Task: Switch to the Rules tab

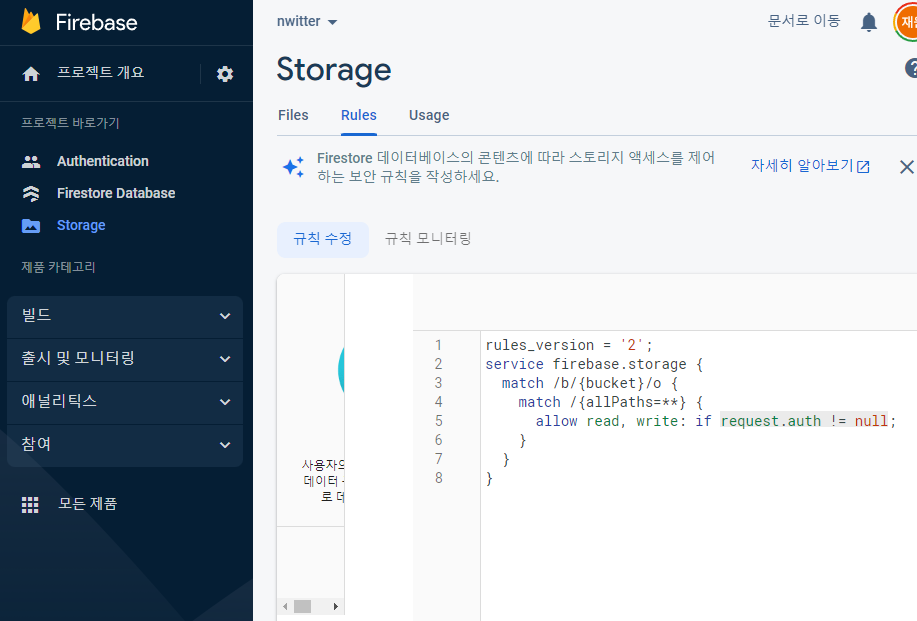Action: tap(358, 115)
